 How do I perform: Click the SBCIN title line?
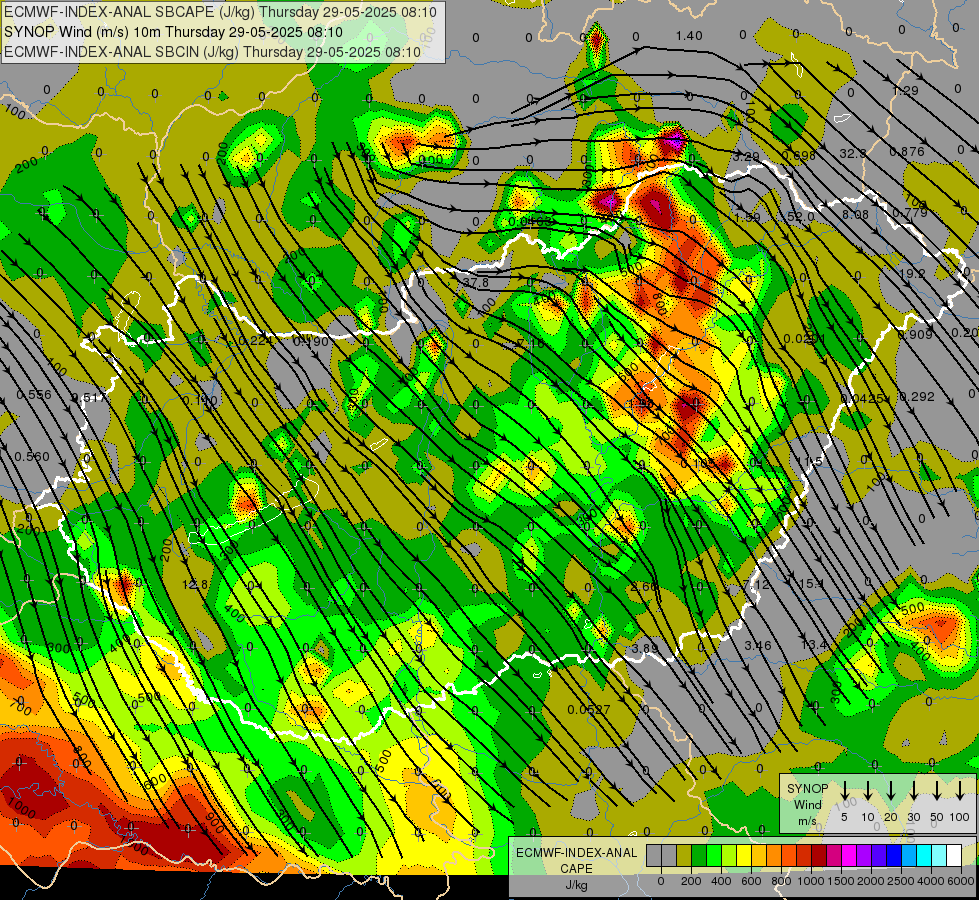pos(213,52)
